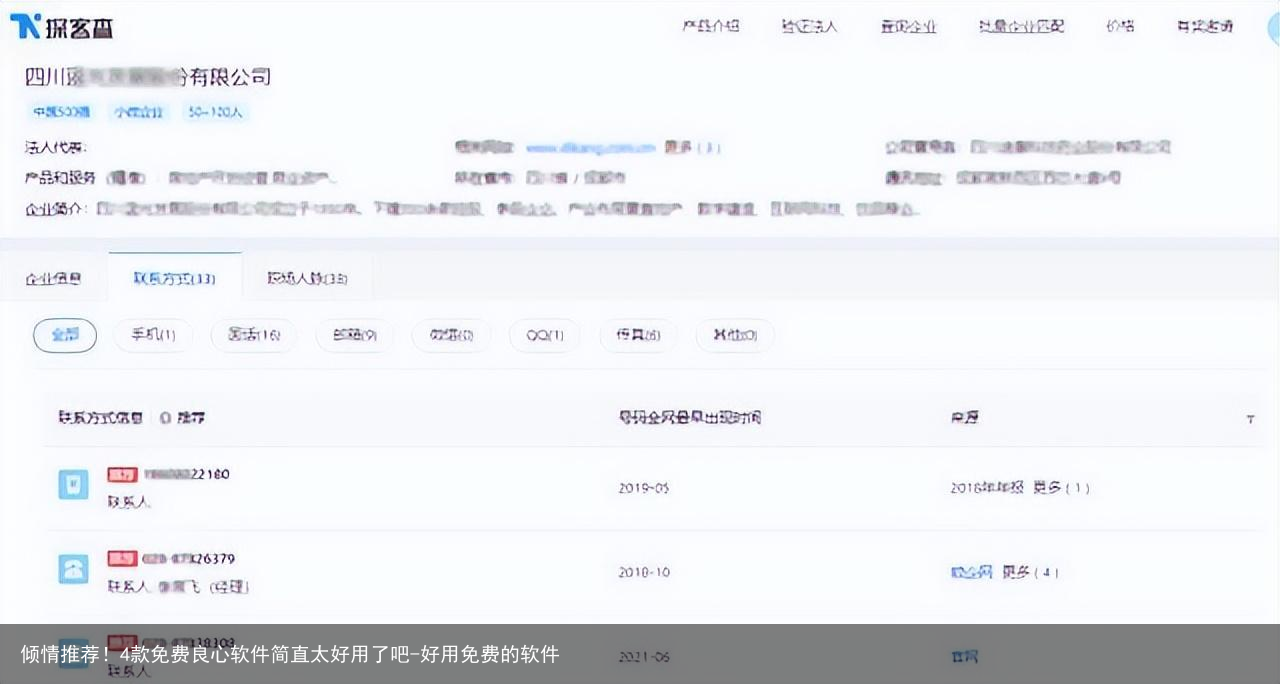Select the 全部 chip to show all contacts

coord(64,336)
